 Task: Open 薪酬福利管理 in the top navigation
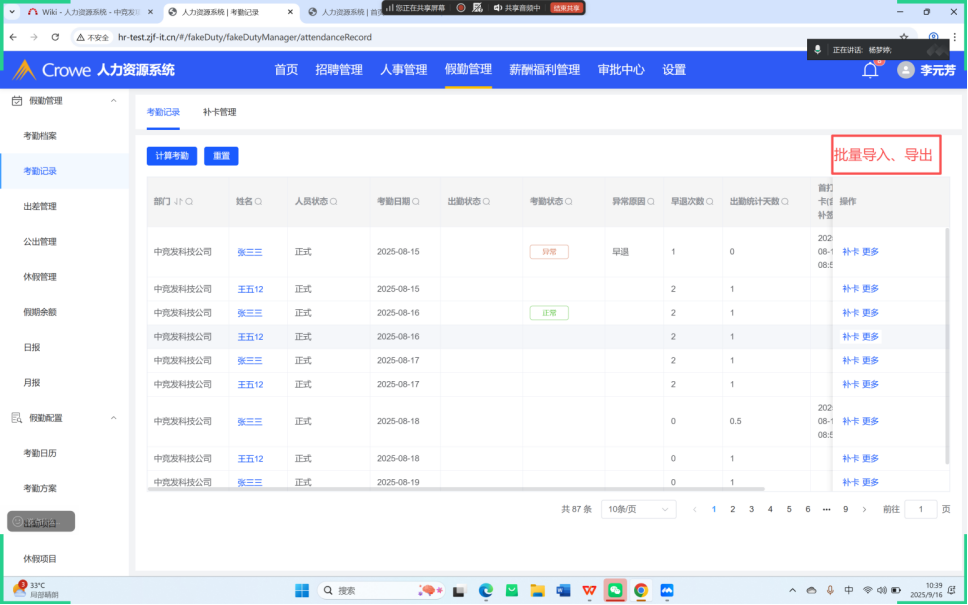[544, 70]
